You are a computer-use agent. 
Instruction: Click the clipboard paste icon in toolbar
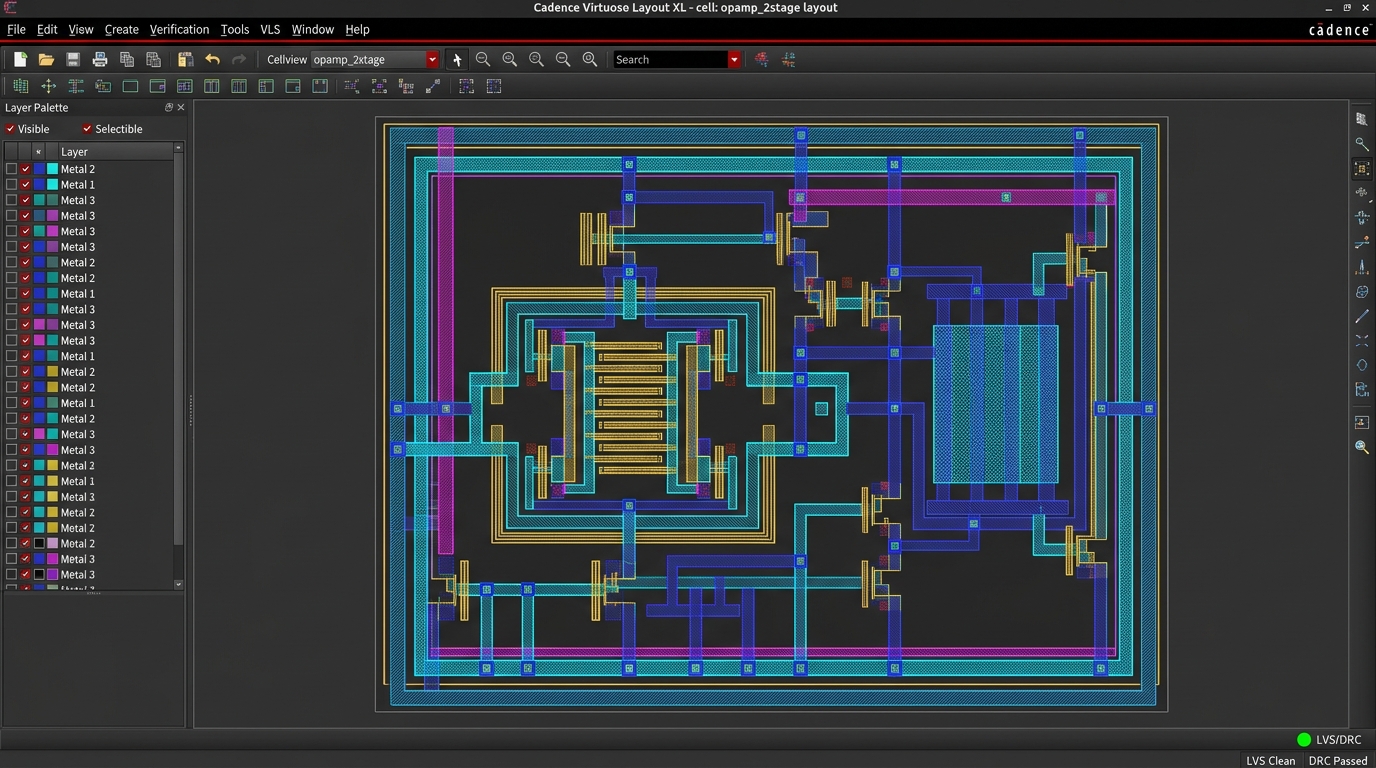(x=185, y=60)
